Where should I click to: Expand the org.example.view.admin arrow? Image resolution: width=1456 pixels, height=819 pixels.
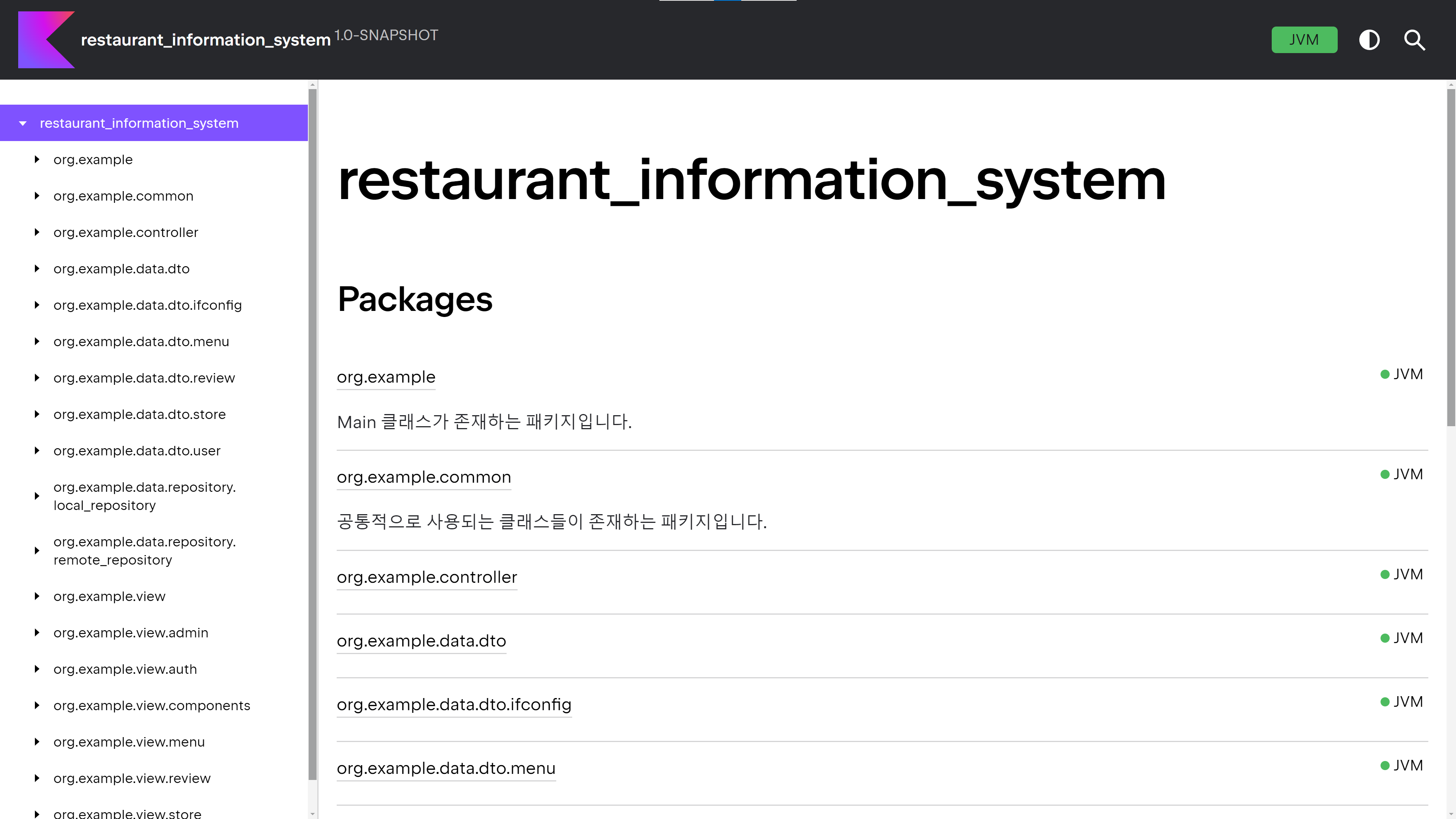pos(37,632)
